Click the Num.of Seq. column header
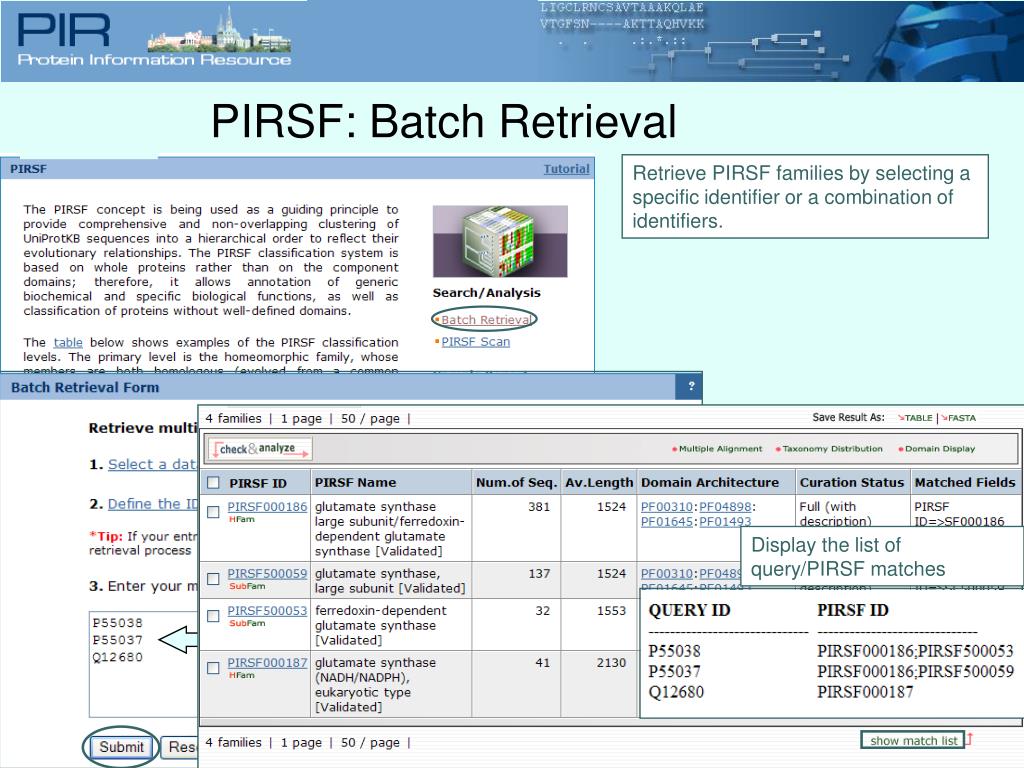The height and width of the screenshot is (768, 1024). (516, 483)
